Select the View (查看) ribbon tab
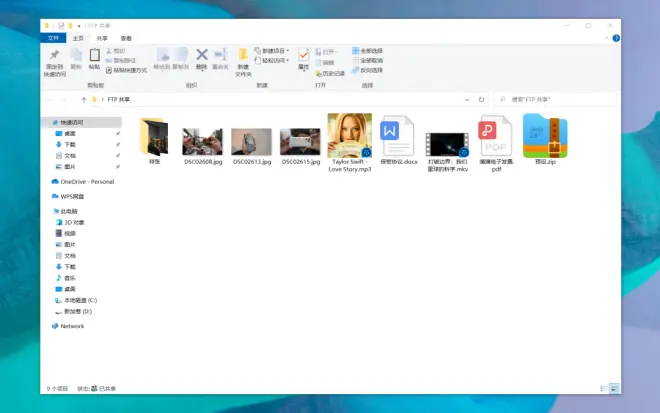 pyautogui.click(x=126, y=38)
